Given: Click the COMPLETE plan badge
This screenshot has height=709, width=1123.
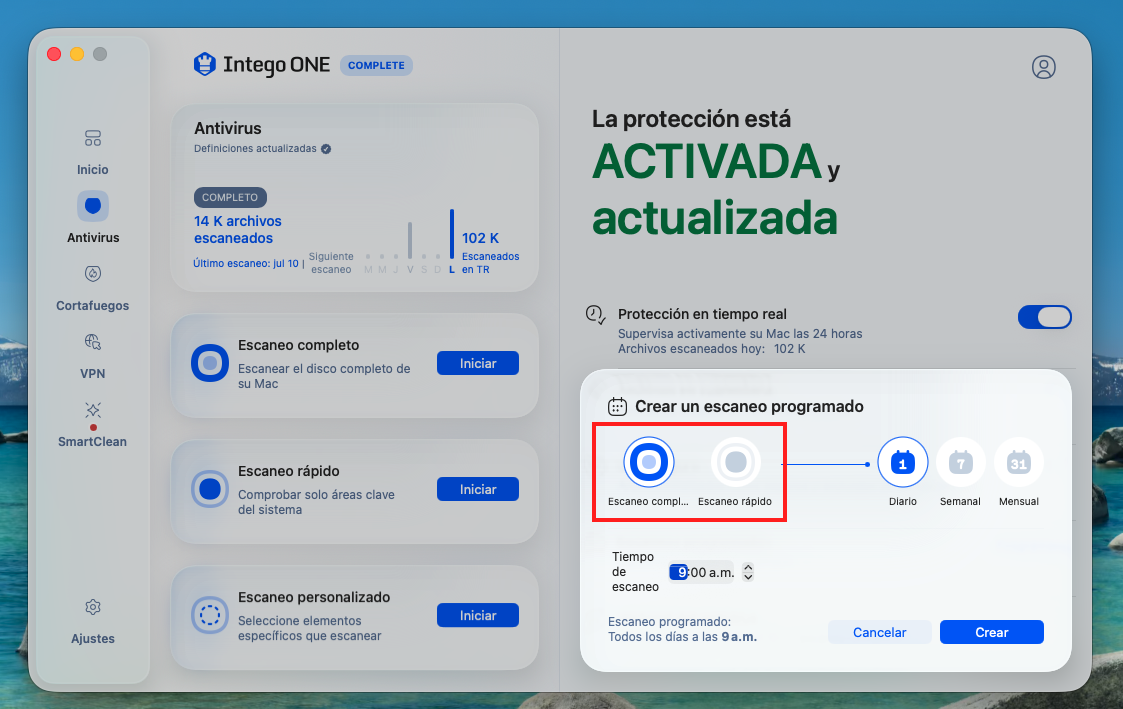Looking at the screenshot, I should click(x=376, y=65).
